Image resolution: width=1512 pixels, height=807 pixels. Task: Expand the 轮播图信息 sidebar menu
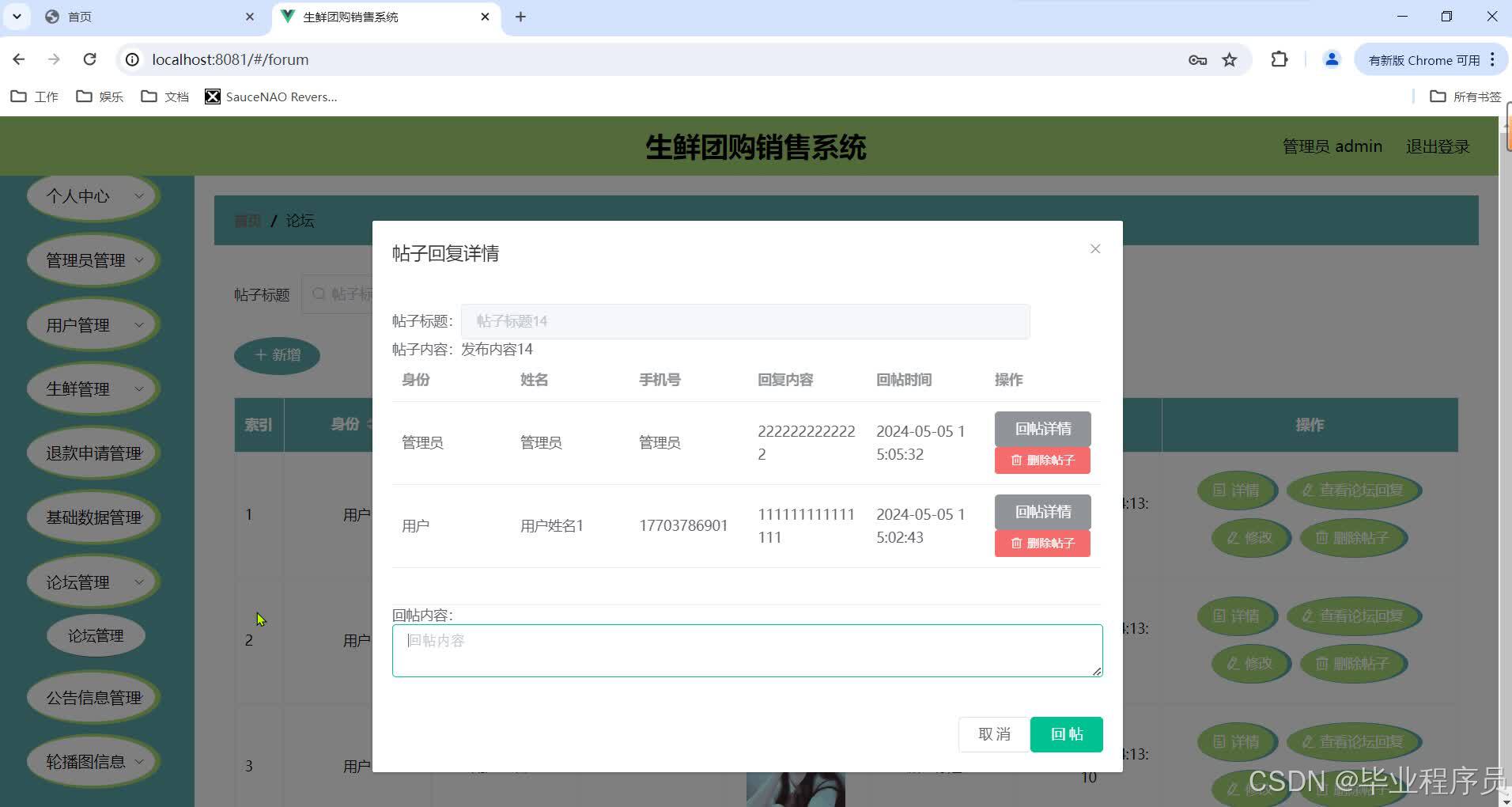pyautogui.click(x=93, y=761)
